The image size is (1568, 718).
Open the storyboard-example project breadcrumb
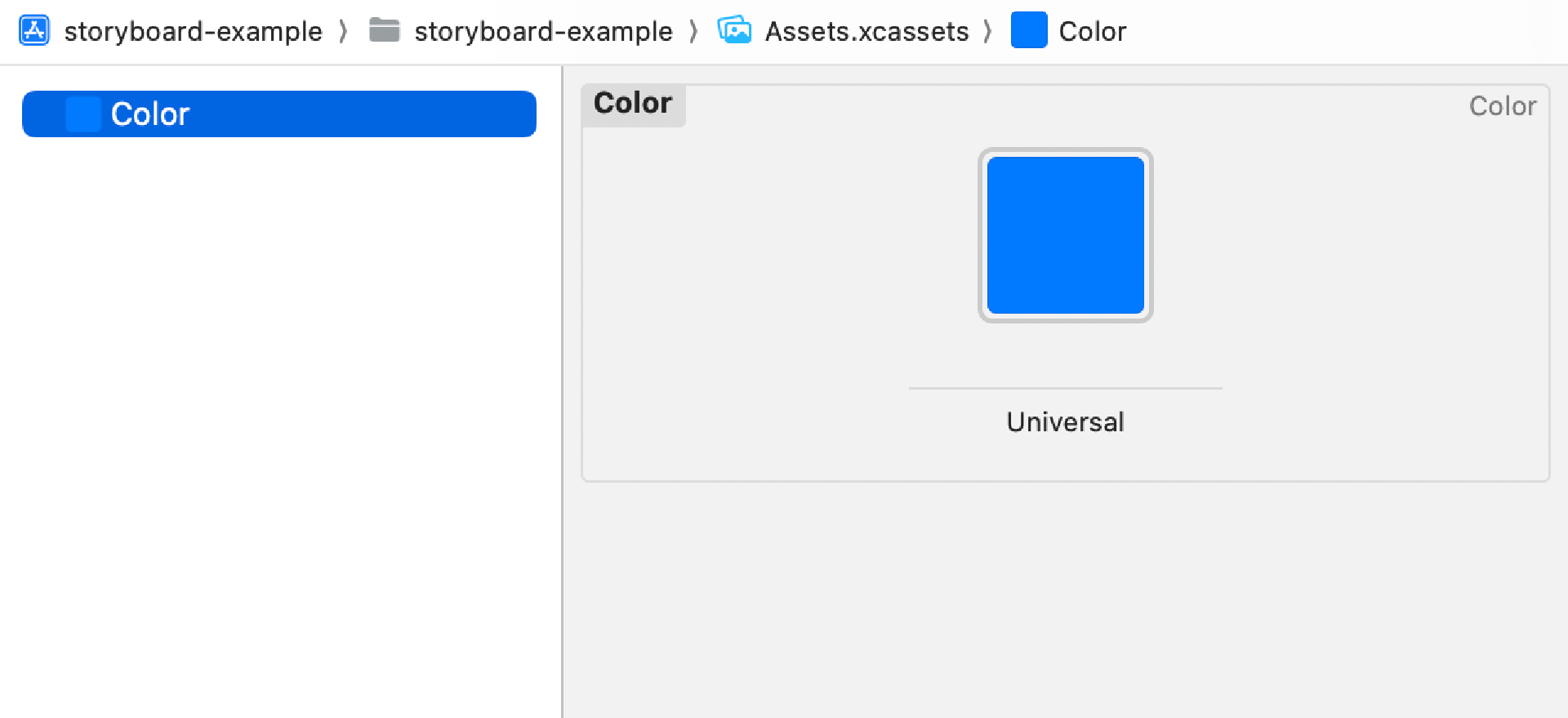[x=194, y=31]
